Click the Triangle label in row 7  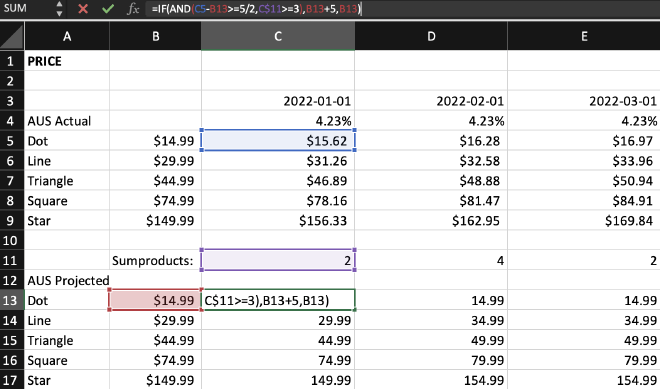pyautogui.click(x=67, y=181)
